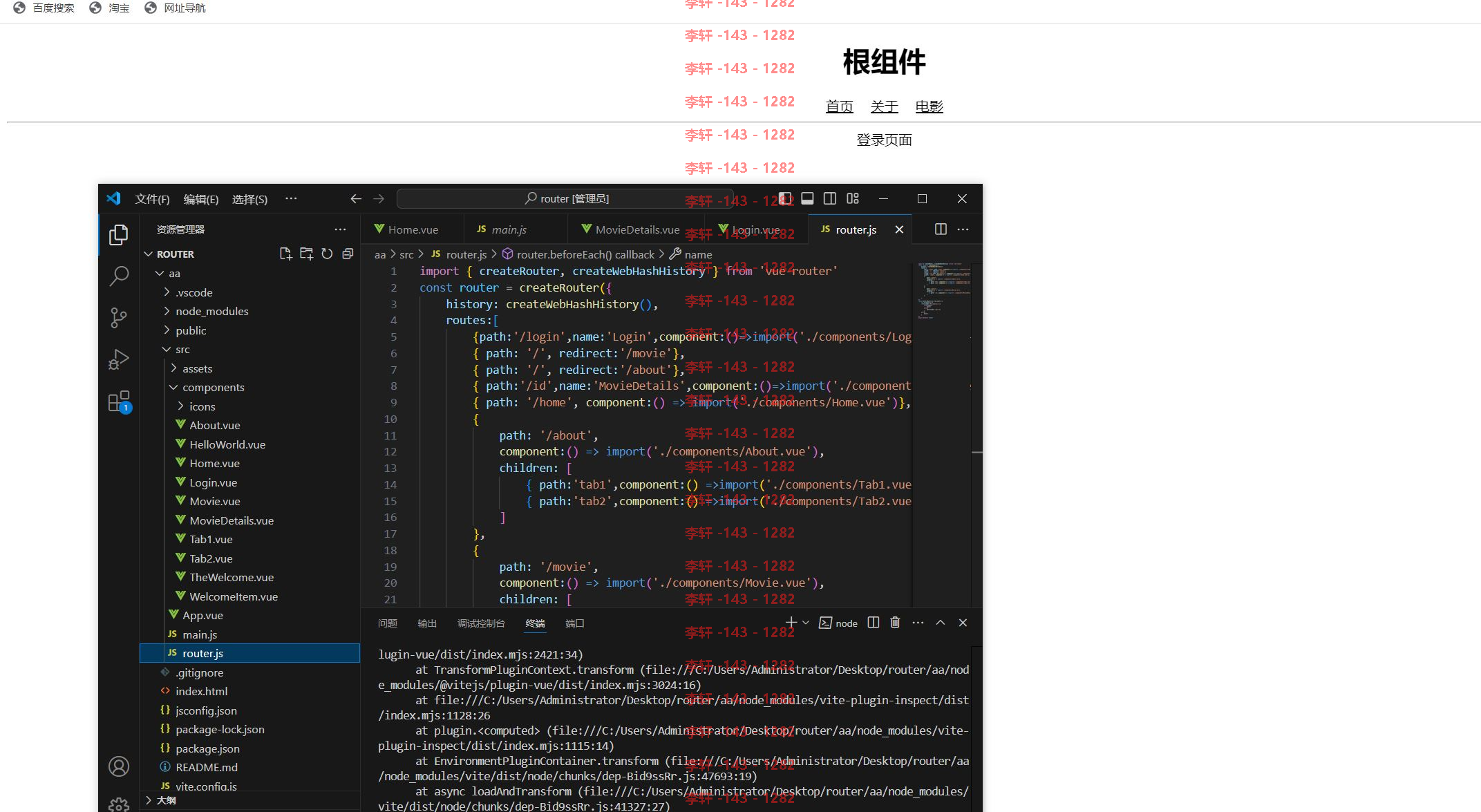Screen dimensions: 1481x812
Task: Open the Explorer view in activity bar
Action: (119, 235)
